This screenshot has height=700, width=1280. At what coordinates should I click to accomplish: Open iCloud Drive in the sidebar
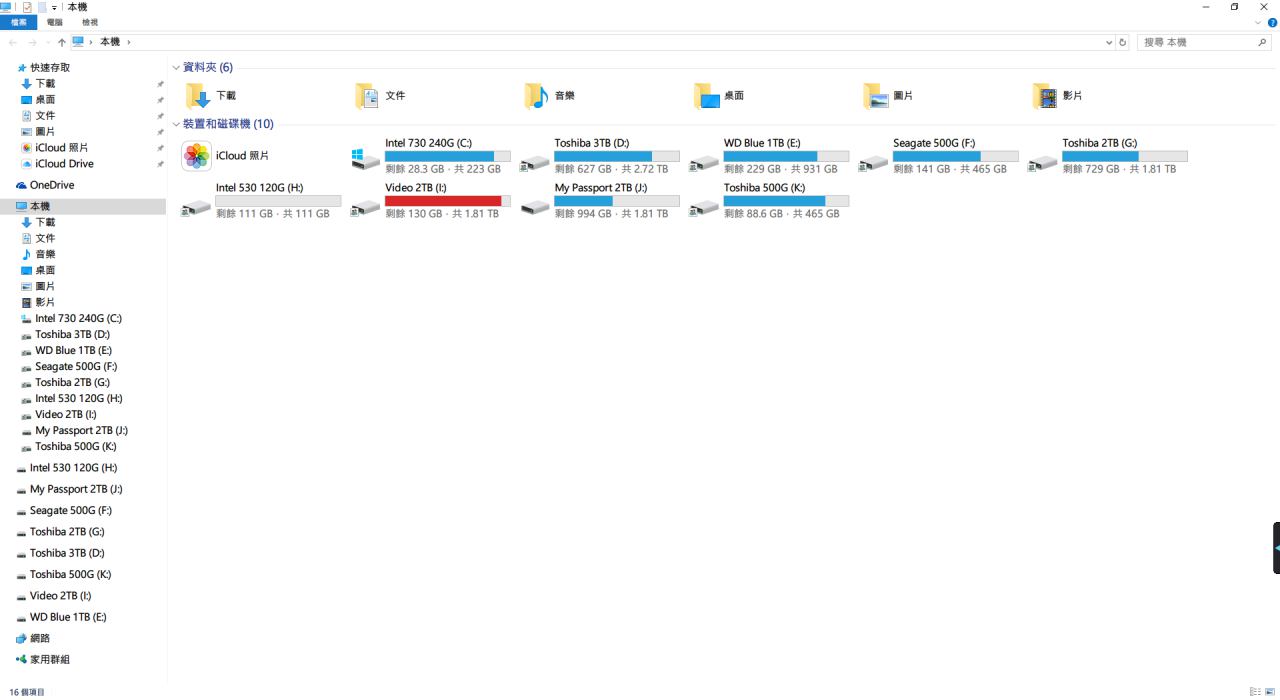click(58, 164)
